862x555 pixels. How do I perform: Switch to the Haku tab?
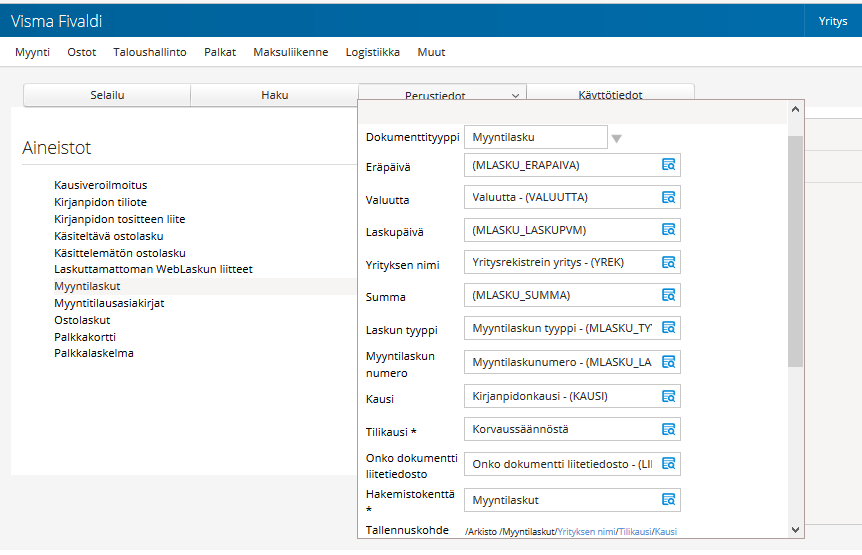(x=275, y=95)
